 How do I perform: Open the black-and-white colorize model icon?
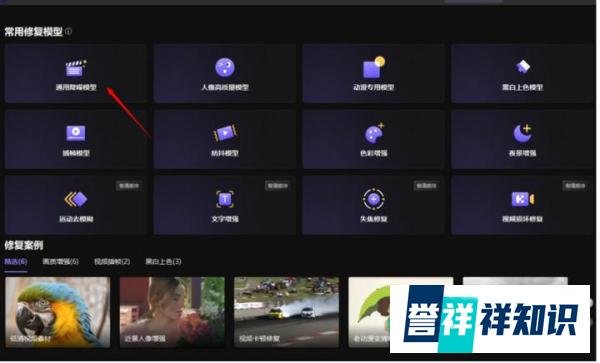click(x=523, y=67)
